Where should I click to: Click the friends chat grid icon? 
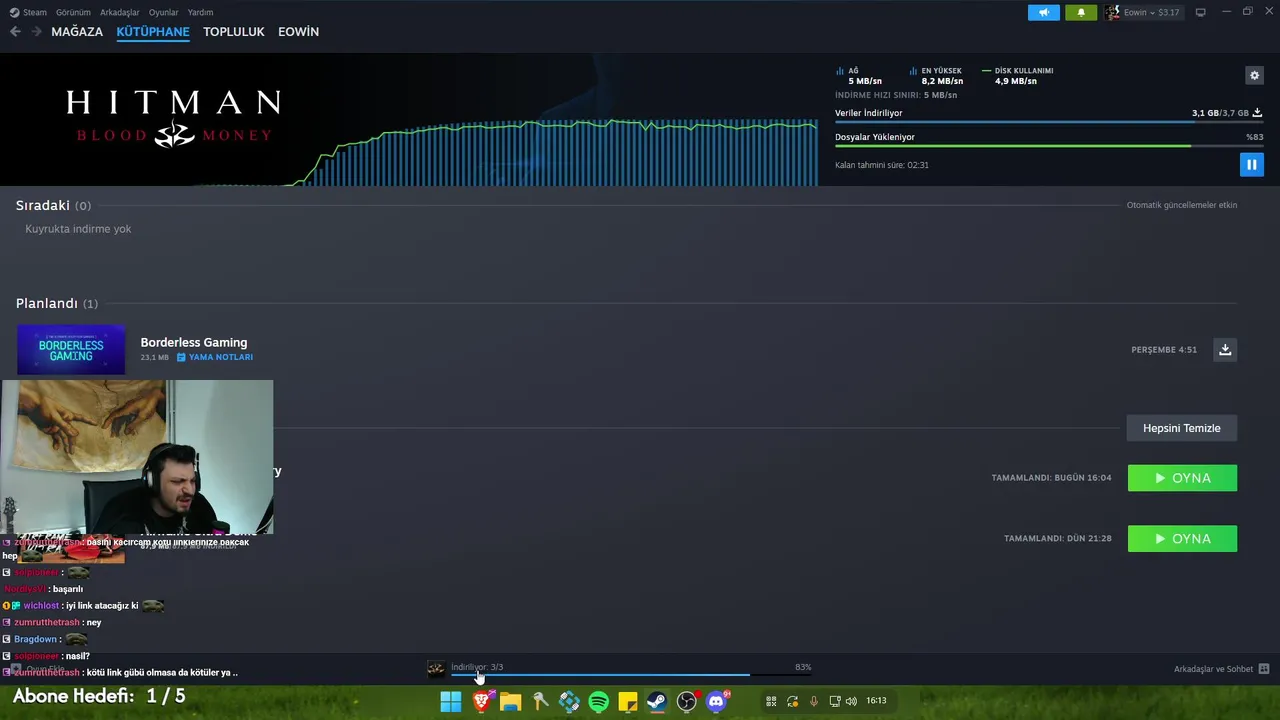[1264, 669]
